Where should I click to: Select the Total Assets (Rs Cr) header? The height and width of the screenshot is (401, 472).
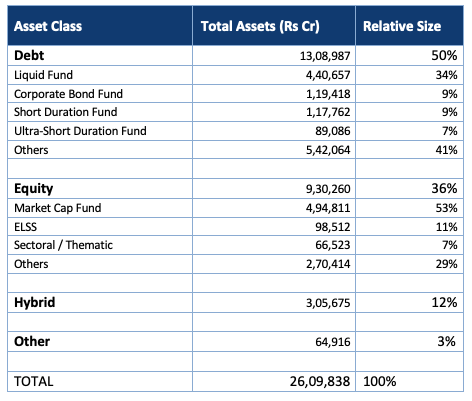click(260, 26)
